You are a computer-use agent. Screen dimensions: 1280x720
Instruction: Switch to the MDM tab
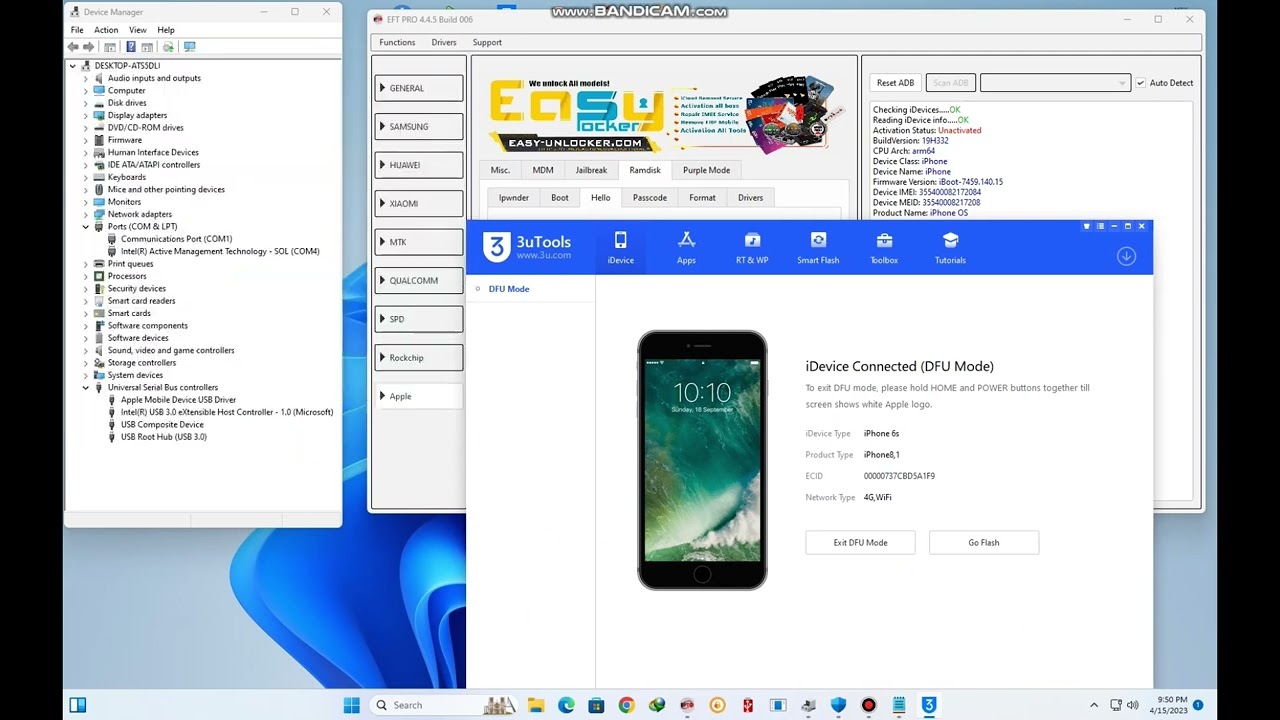coord(543,170)
